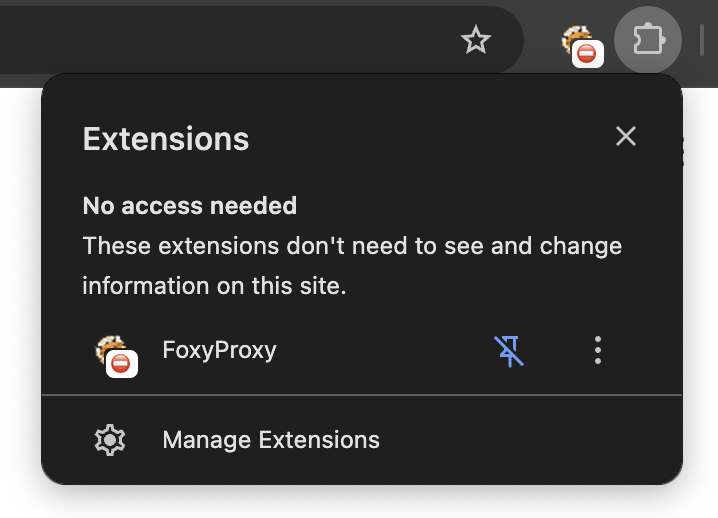Screen dimensions: 718x518
Task: Select the FoxyProxy extension name
Action: pos(219,350)
